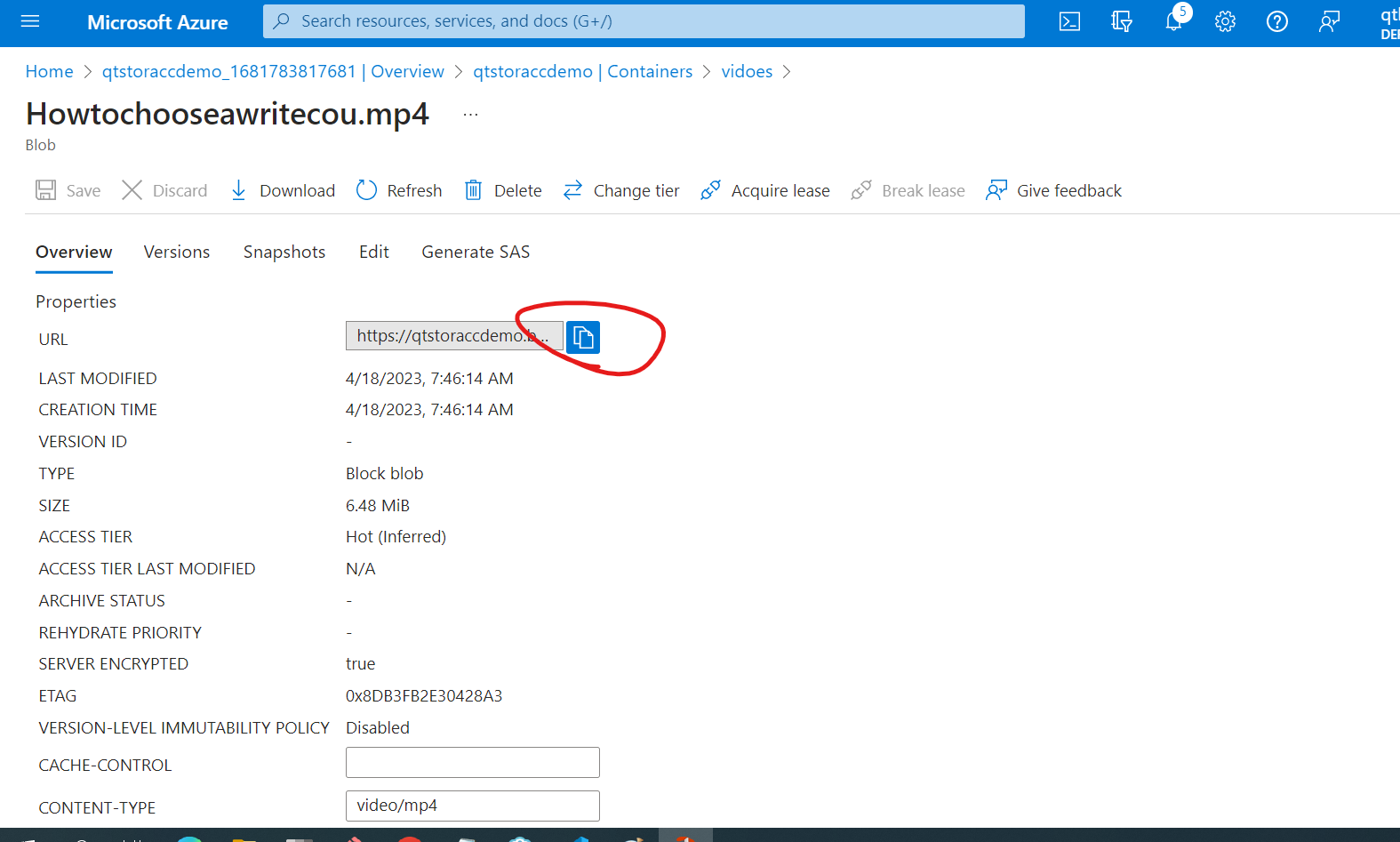Click the Save toolbar button
This screenshot has height=842, width=1400.
point(68,190)
